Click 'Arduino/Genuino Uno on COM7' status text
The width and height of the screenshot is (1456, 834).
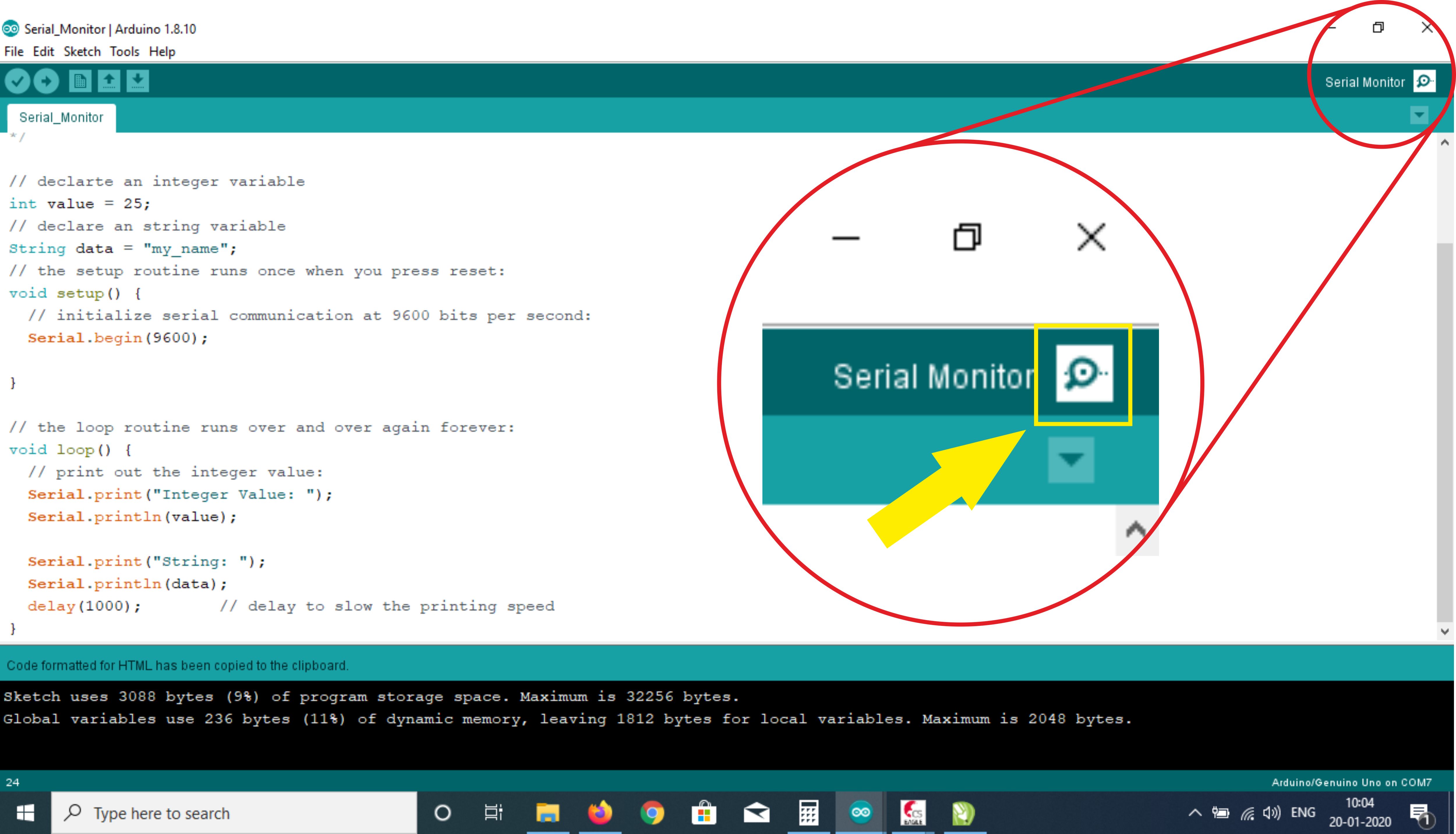(x=1351, y=782)
